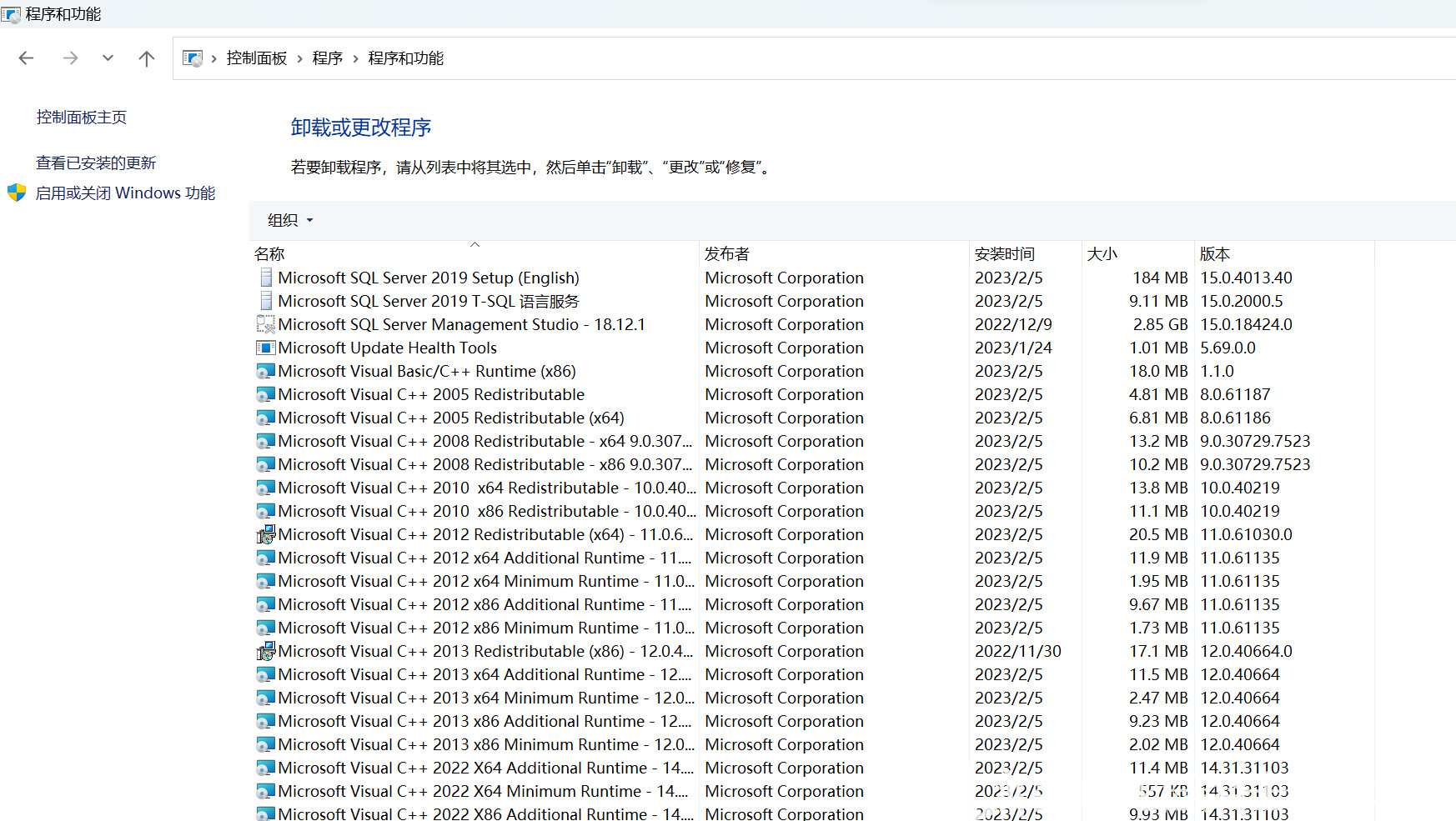This screenshot has width=1456, height=821.
Task: Click the 184 MB size value
Action: [1160, 278]
